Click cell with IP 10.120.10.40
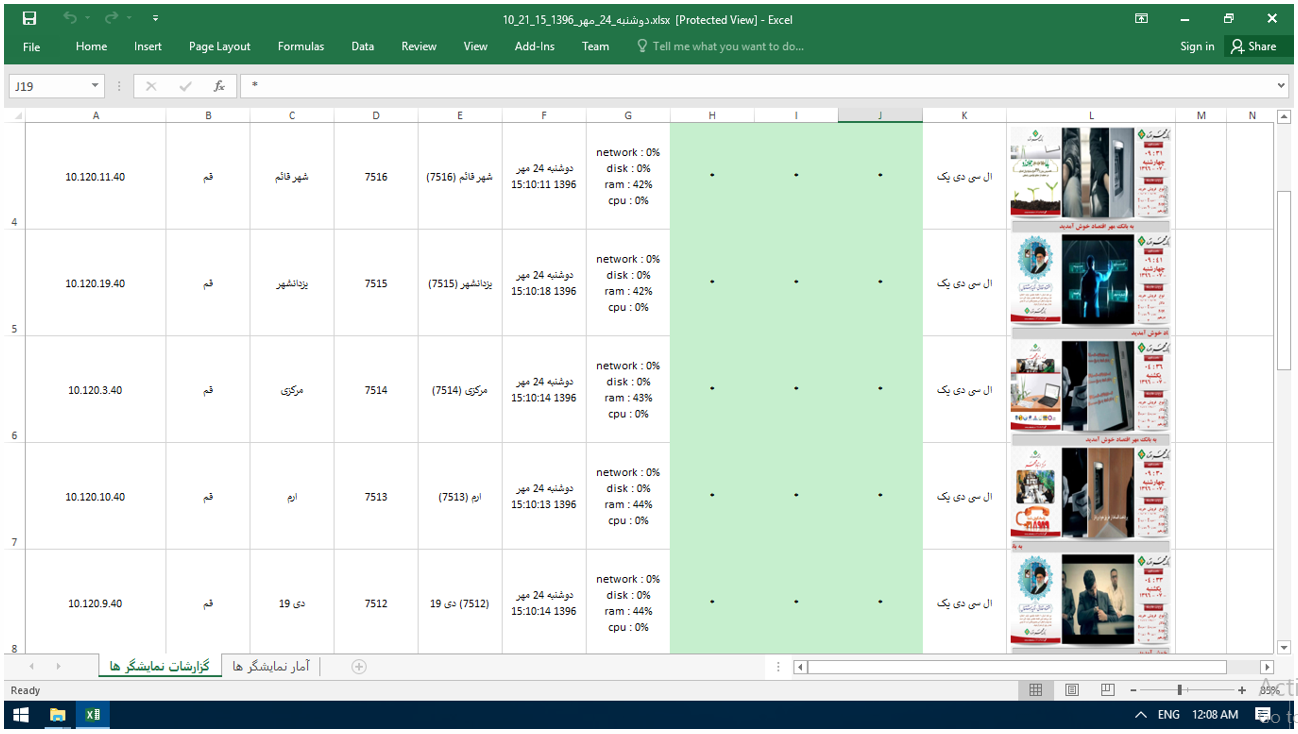 pos(96,497)
